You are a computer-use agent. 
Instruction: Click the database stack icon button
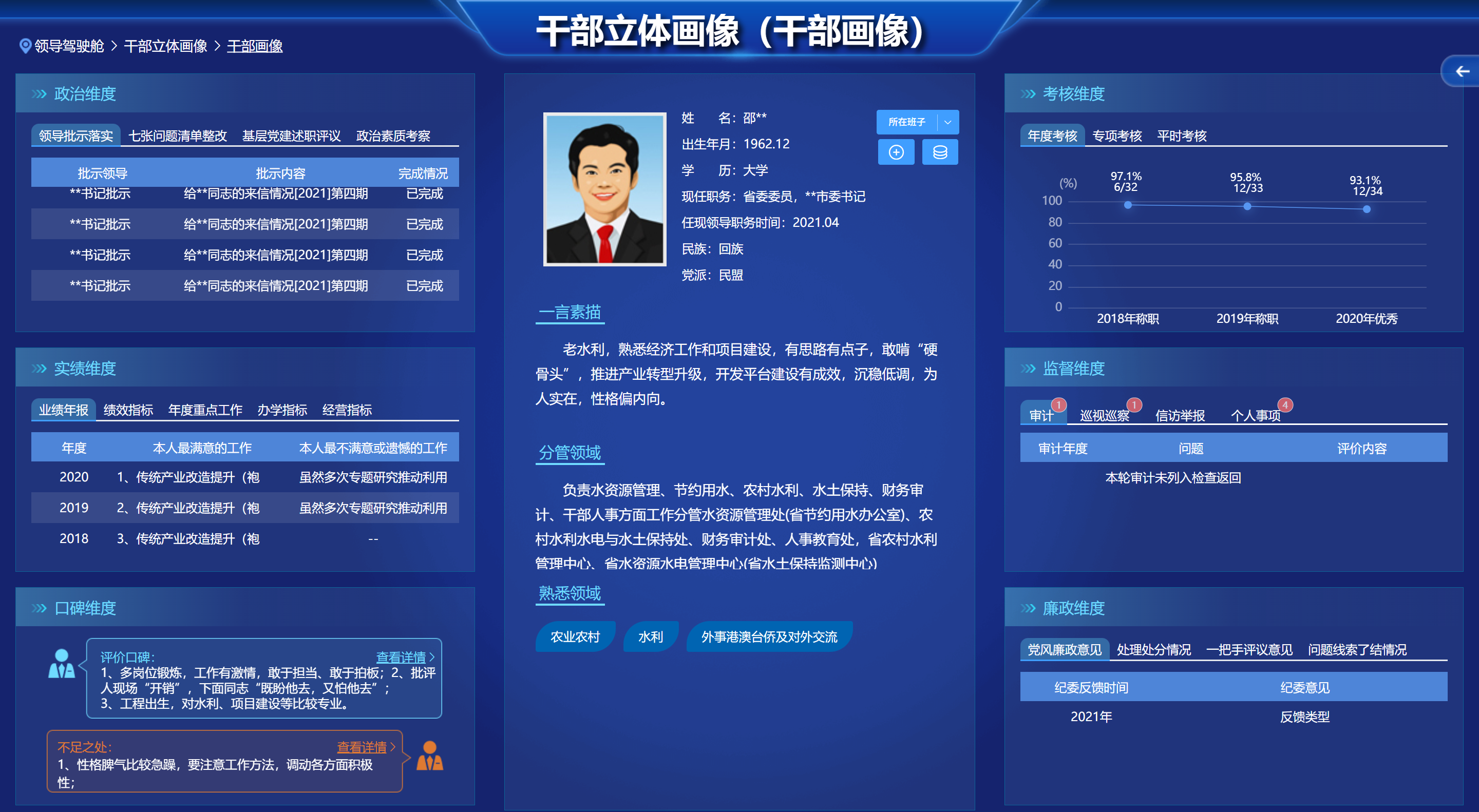point(940,152)
